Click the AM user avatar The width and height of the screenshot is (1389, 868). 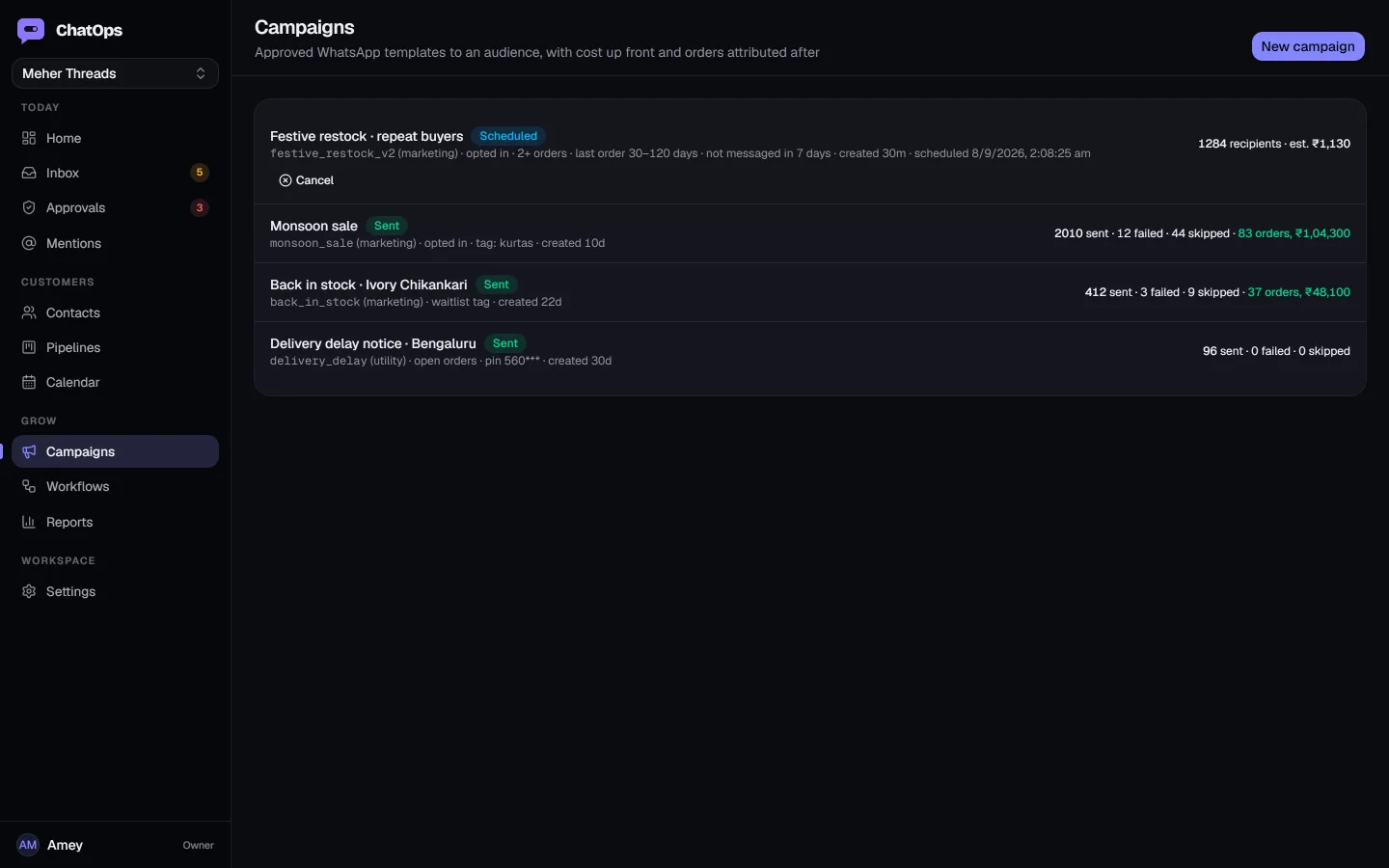(x=28, y=845)
